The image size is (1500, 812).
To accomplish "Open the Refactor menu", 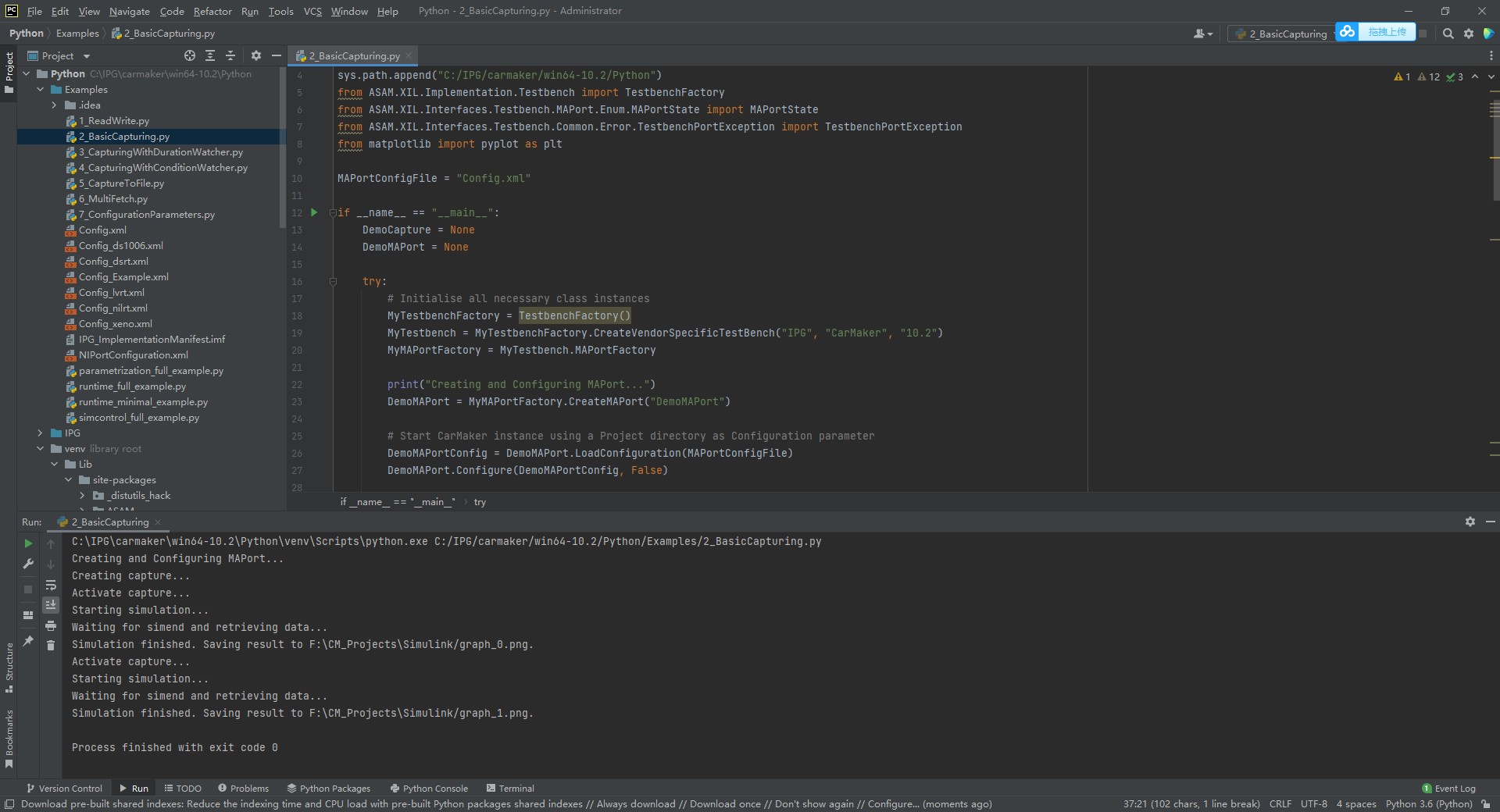I will pos(212,11).
